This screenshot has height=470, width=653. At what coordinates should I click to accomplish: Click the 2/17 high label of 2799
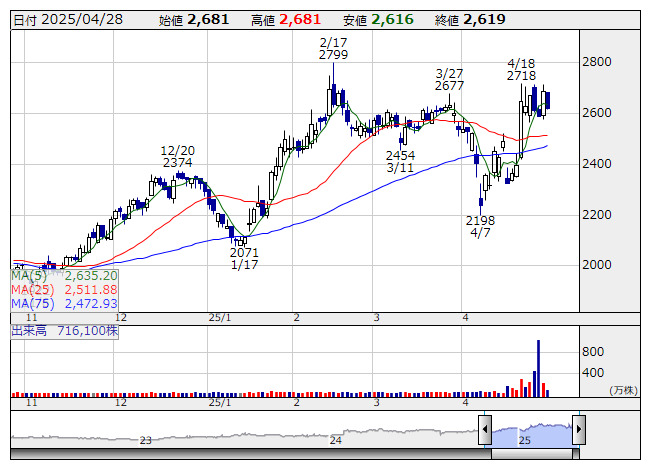(333, 48)
